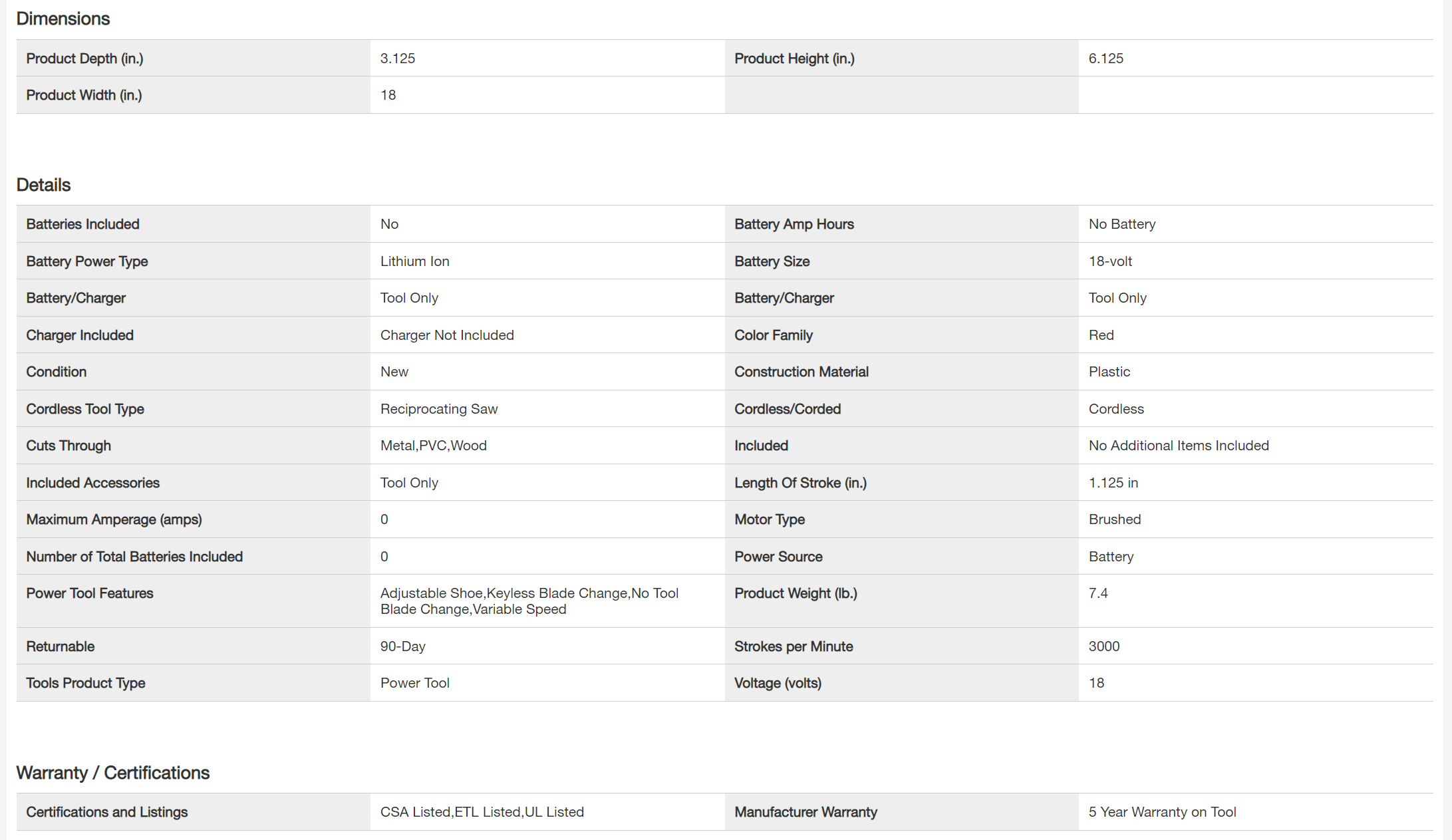1452x840 pixels.
Task: Click the Dimensions section heading
Action: click(63, 19)
